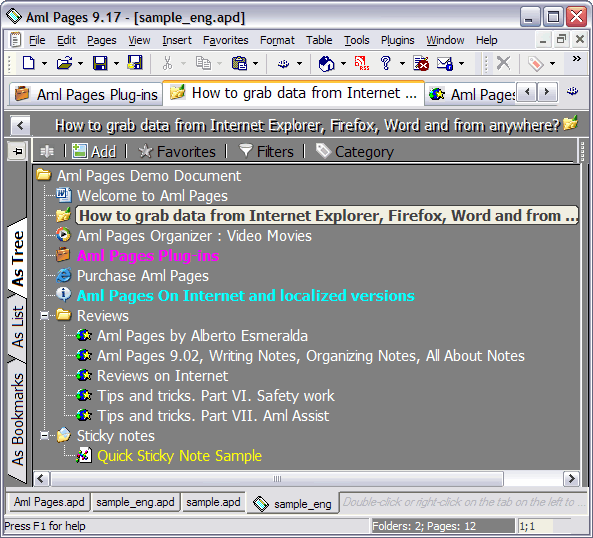Open the File menu
The image size is (593, 538).
click(x=37, y=40)
